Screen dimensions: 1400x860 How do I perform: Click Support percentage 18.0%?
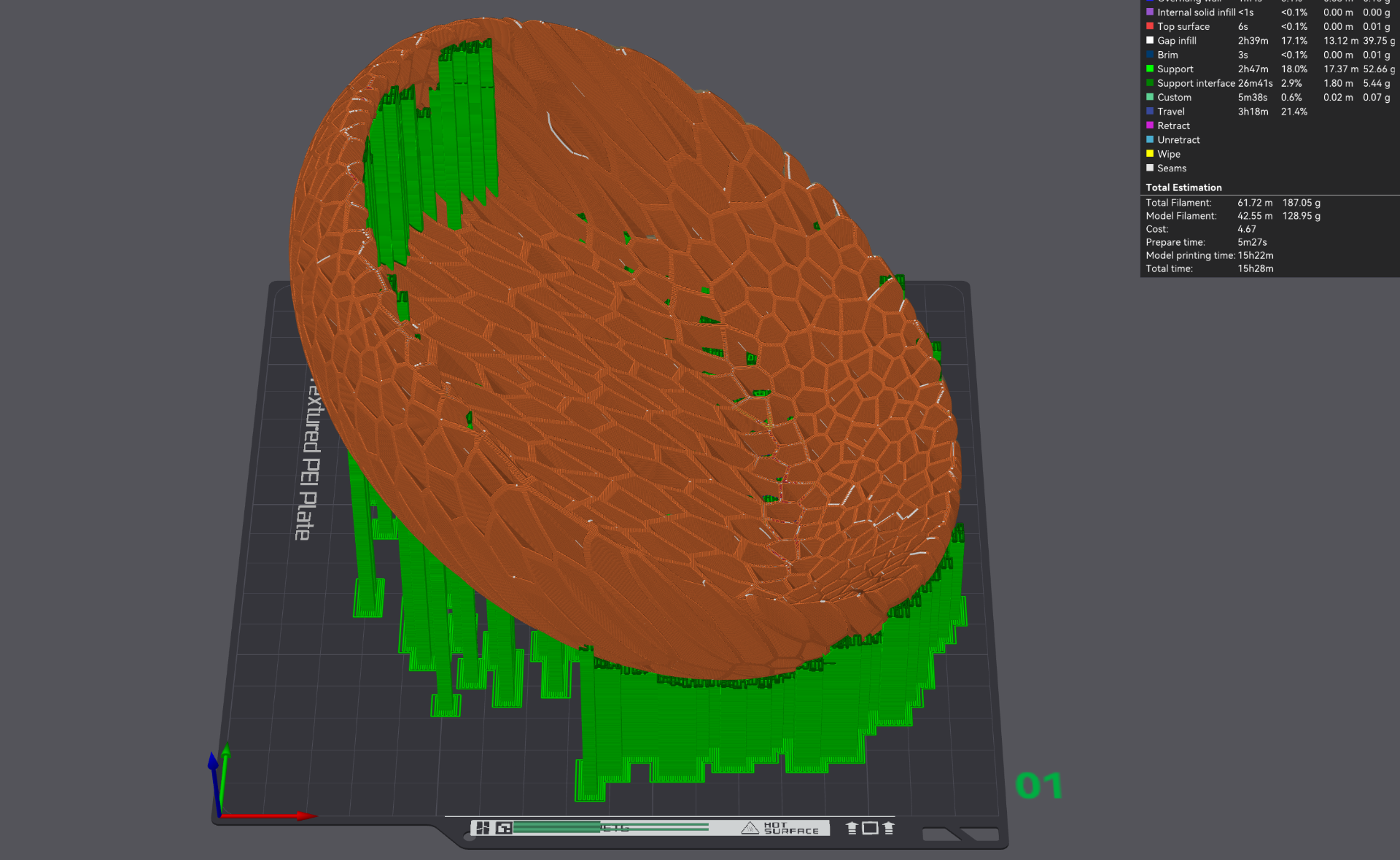pos(1294,69)
